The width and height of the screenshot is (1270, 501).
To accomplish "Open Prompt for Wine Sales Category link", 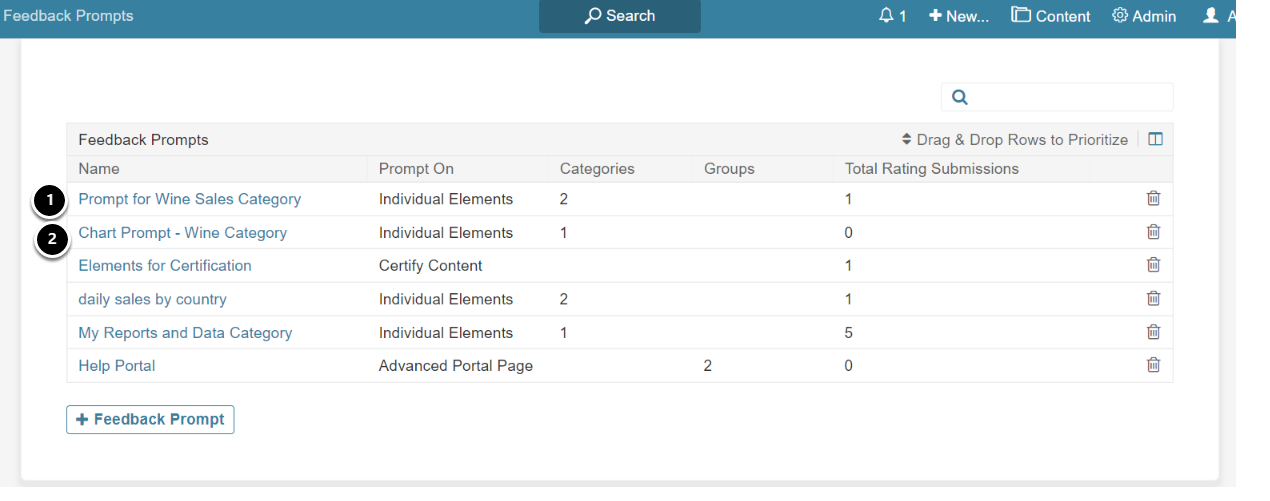I will pyautogui.click(x=189, y=199).
